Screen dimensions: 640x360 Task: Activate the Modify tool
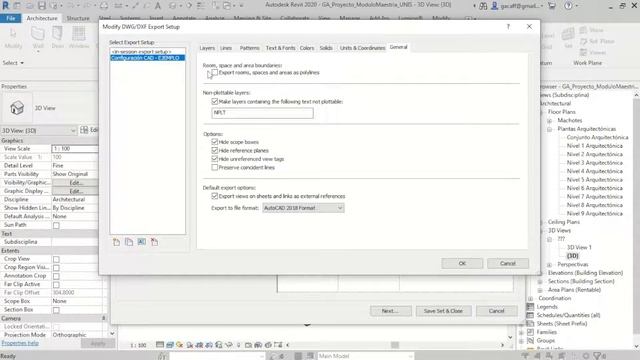coord(13,37)
